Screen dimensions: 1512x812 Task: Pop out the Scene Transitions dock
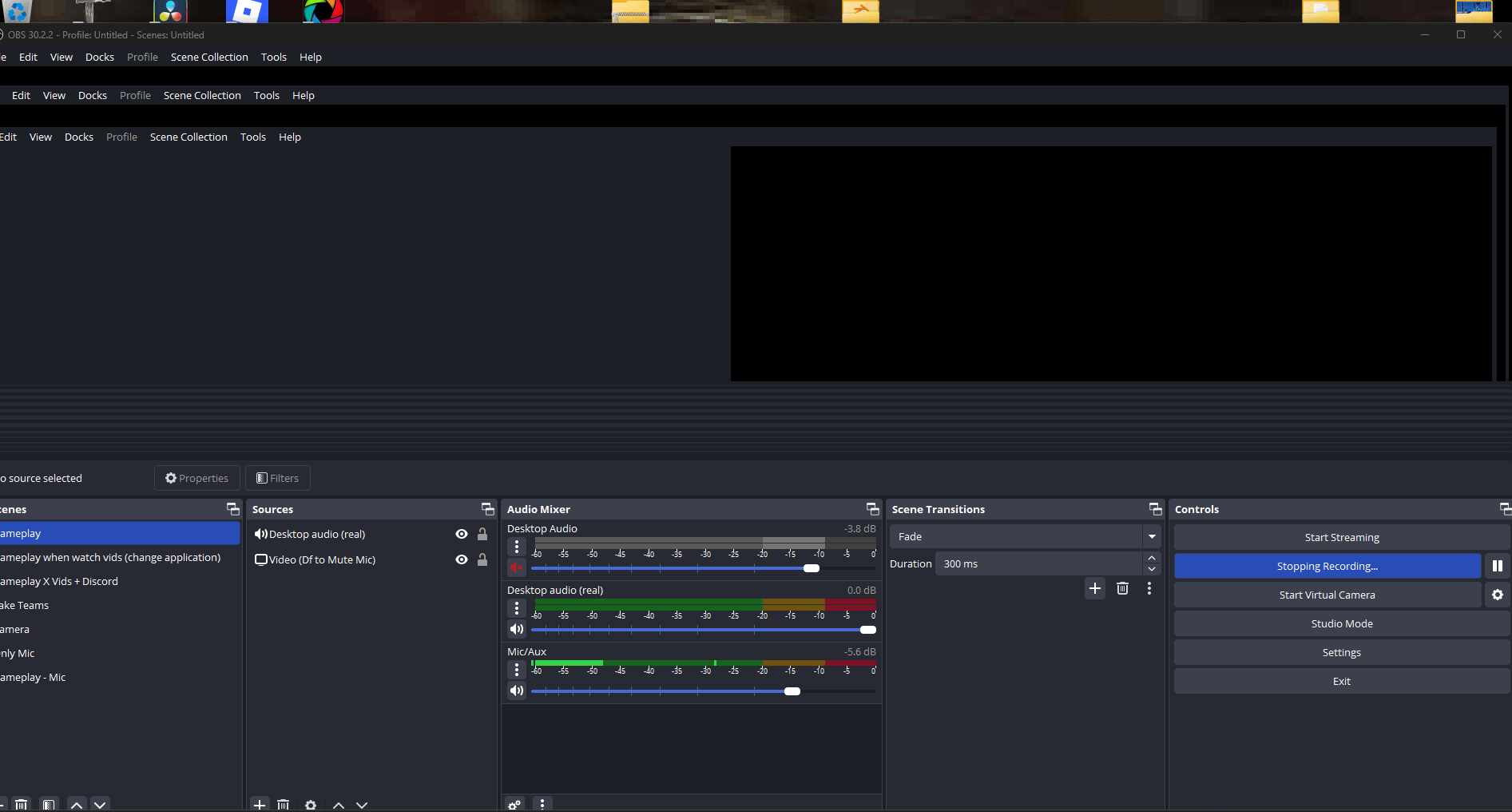[x=1156, y=509]
